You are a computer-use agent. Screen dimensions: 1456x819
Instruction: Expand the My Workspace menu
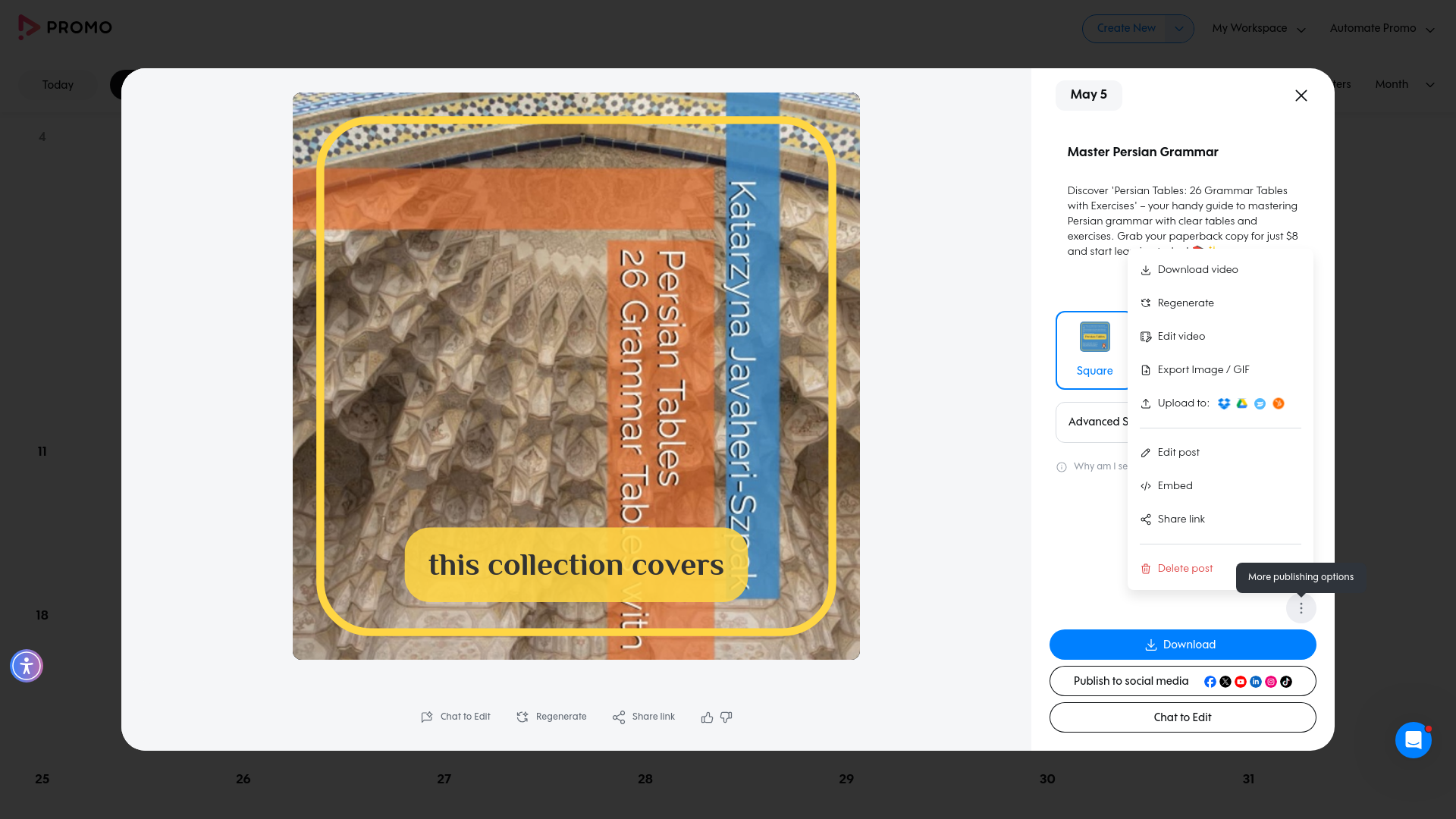click(x=1259, y=29)
